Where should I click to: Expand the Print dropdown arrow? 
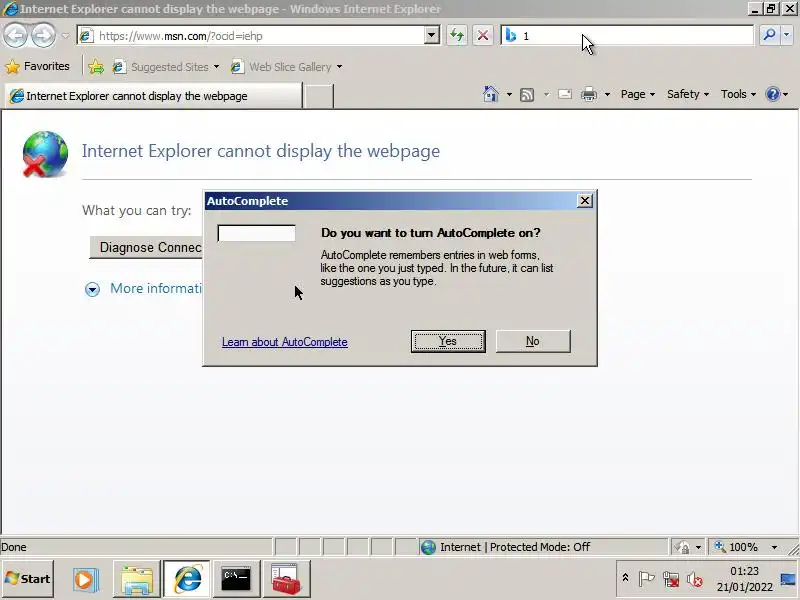click(x=607, y=94)
